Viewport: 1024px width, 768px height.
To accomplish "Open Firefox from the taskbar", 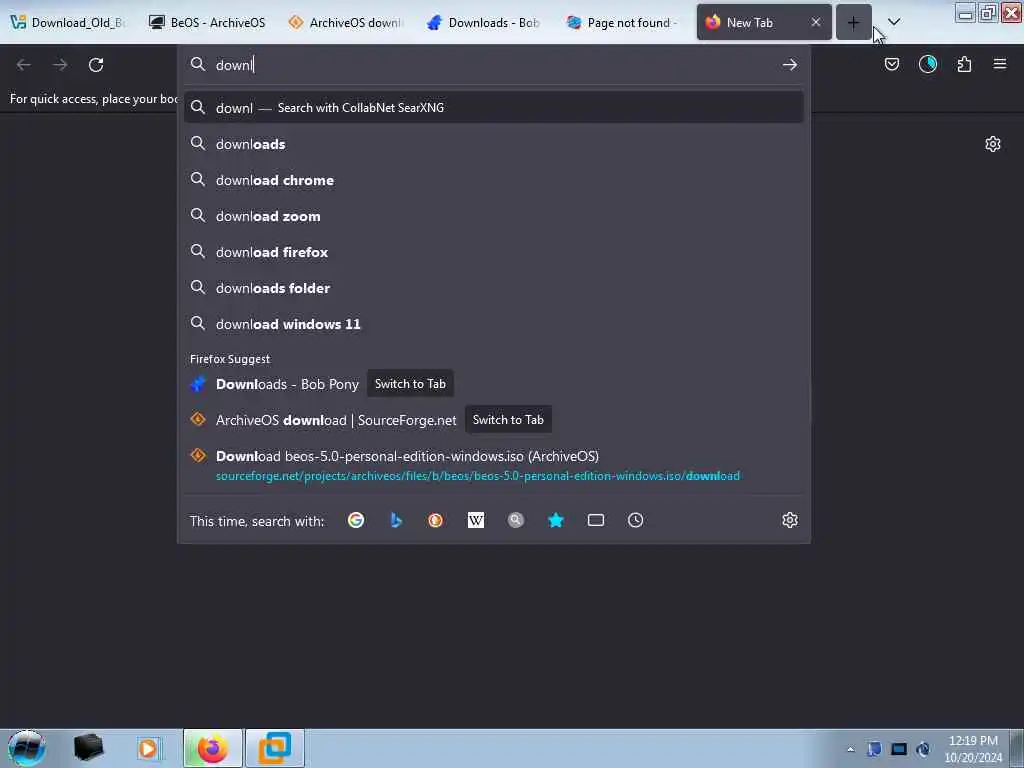I will (213, 748).
